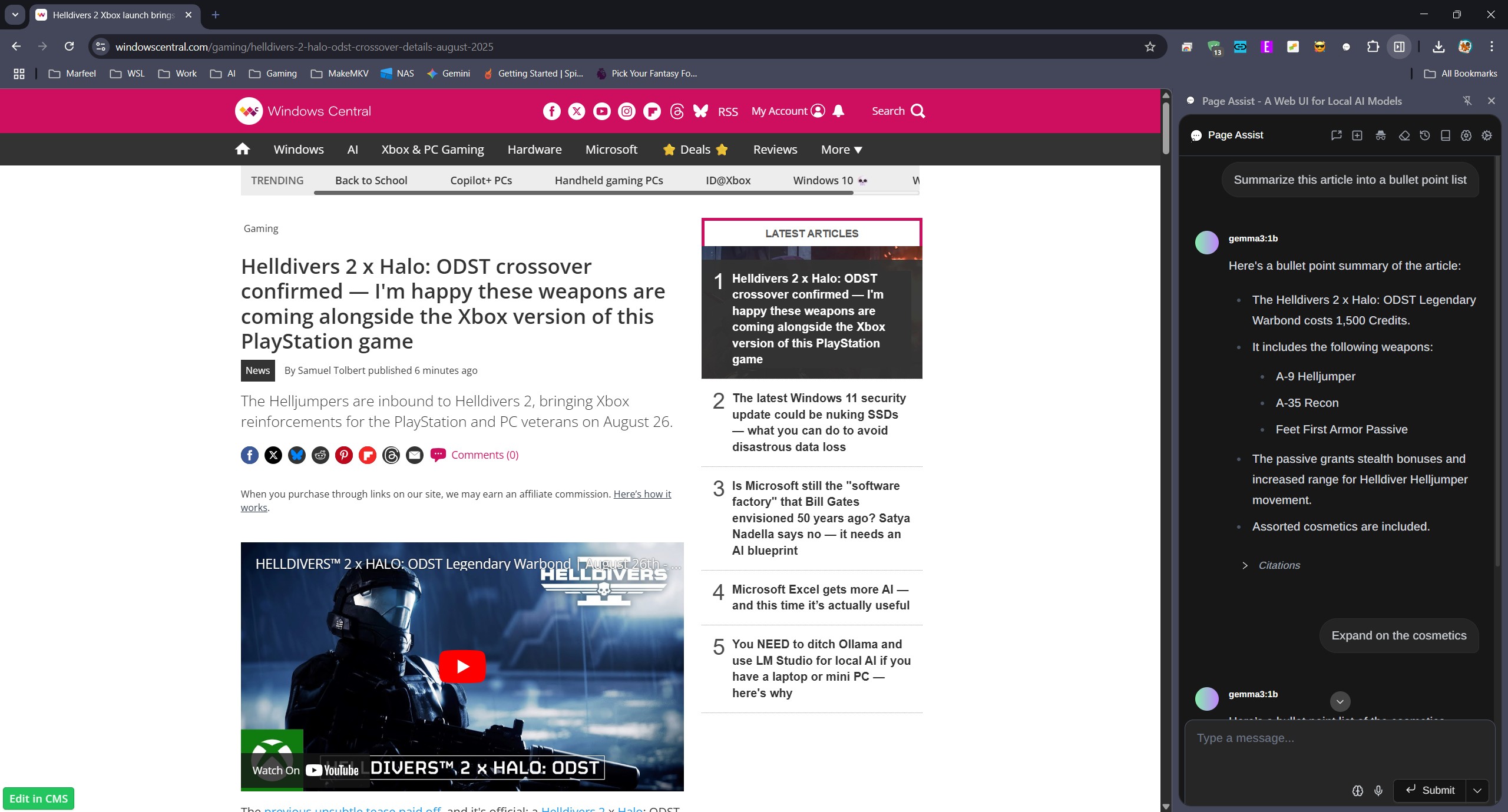The height and width of the screenshot is (812, 1508).
Task: Open the Chrome apps grid icon in bookmarks bar
Action: click(x=19, y=74)
